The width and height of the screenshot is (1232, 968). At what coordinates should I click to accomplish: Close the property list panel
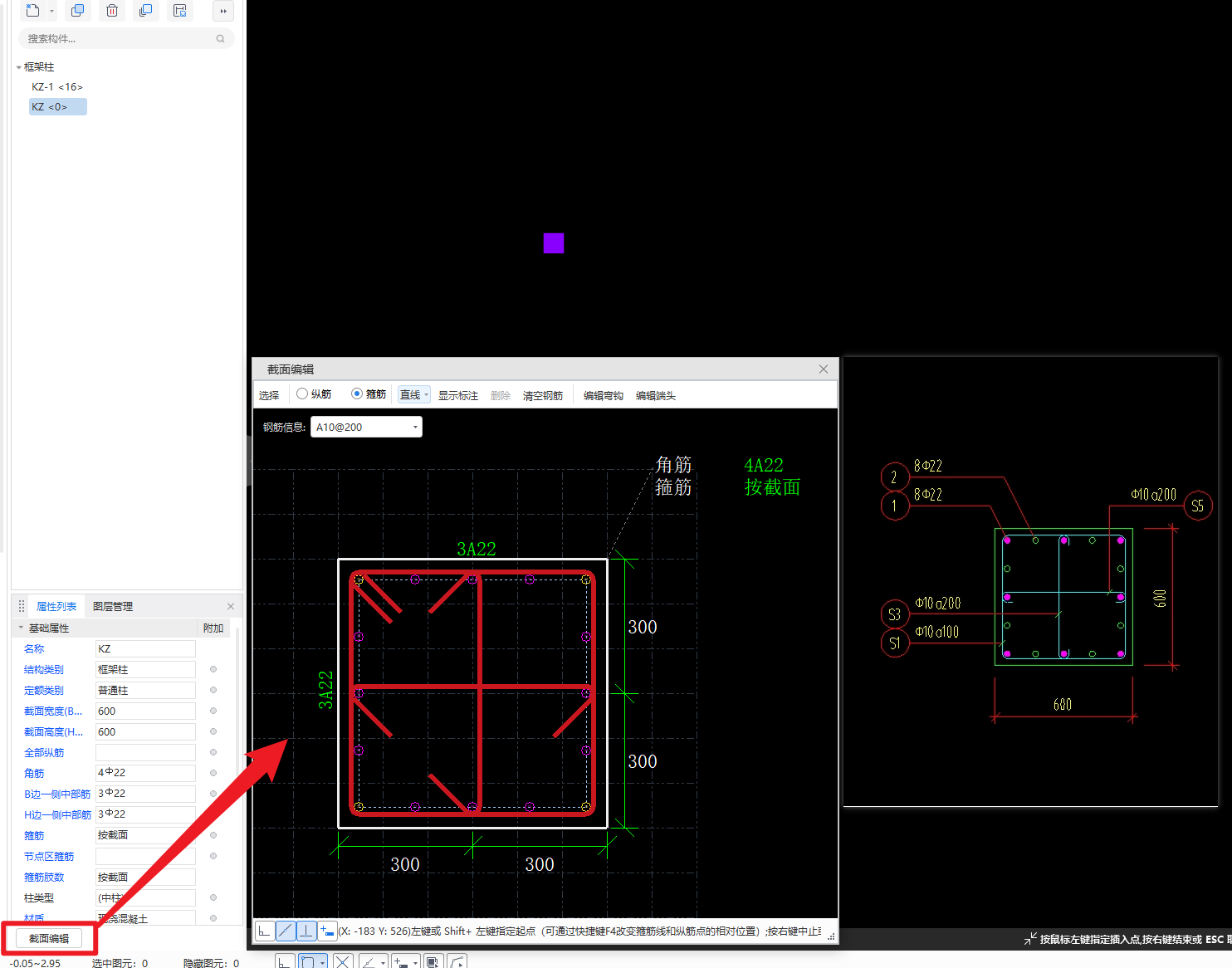231,606
